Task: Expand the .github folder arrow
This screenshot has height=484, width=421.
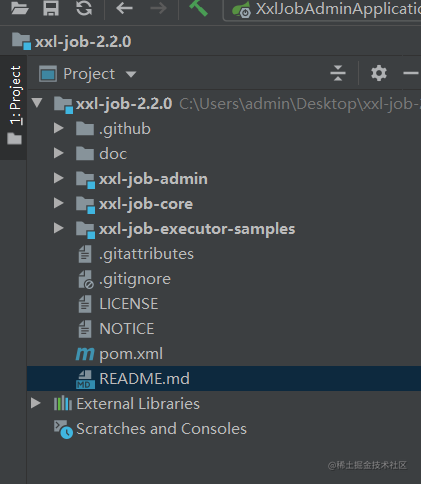Action: [59, 128]
